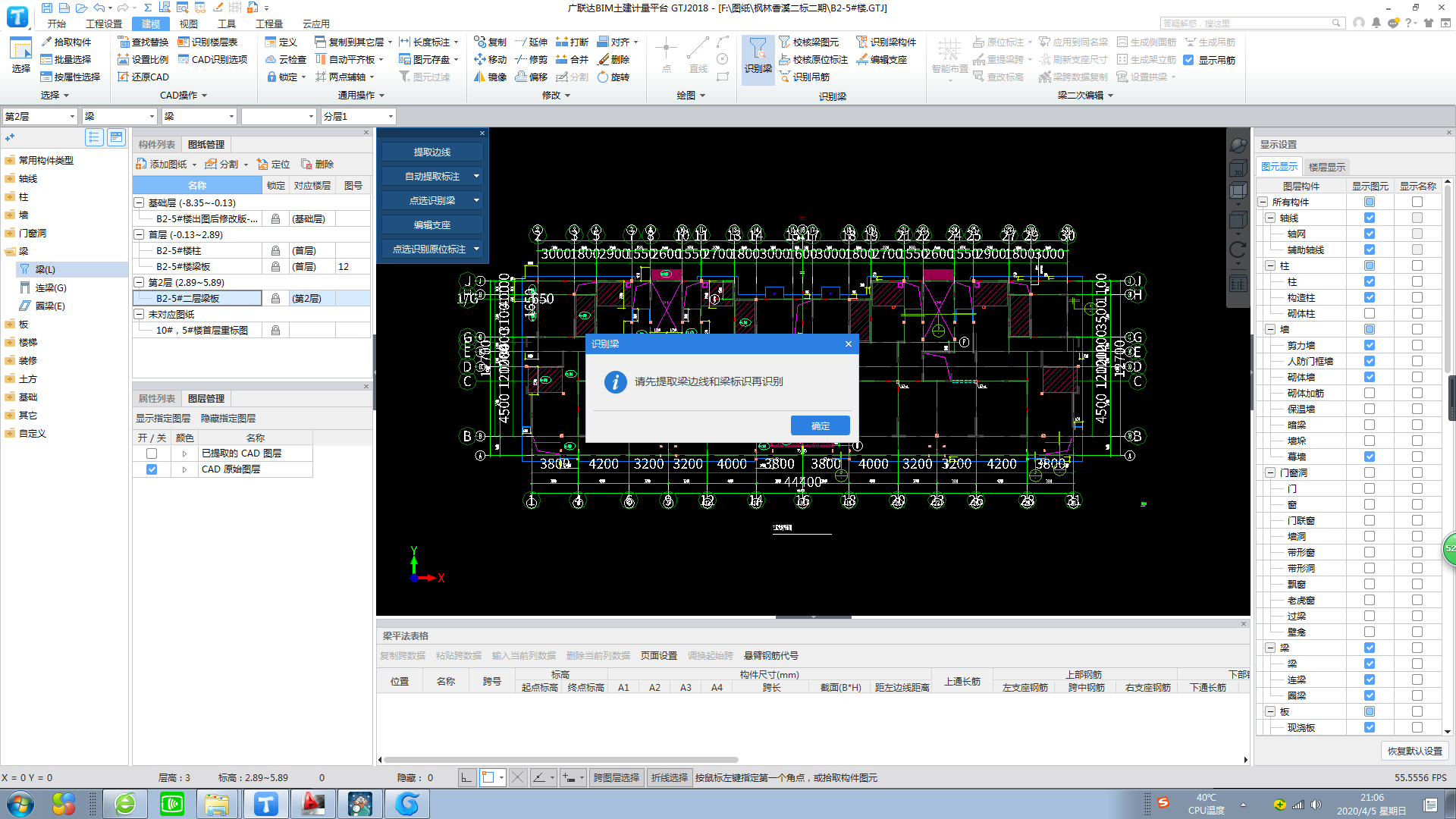Open the 开始 ribbon tab
The image size is (1456, 819).
57,24
